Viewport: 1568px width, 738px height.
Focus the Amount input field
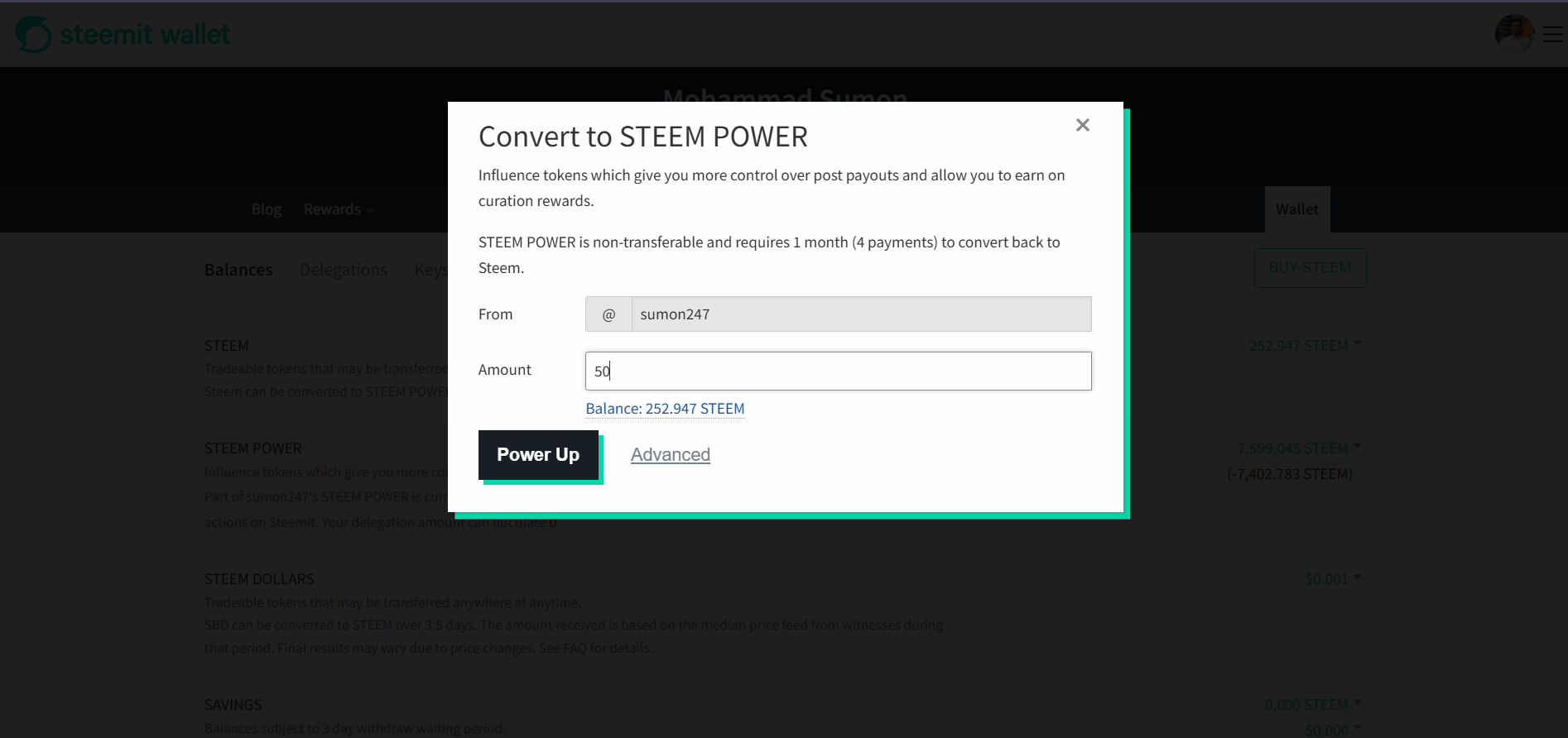click(838, 371)
